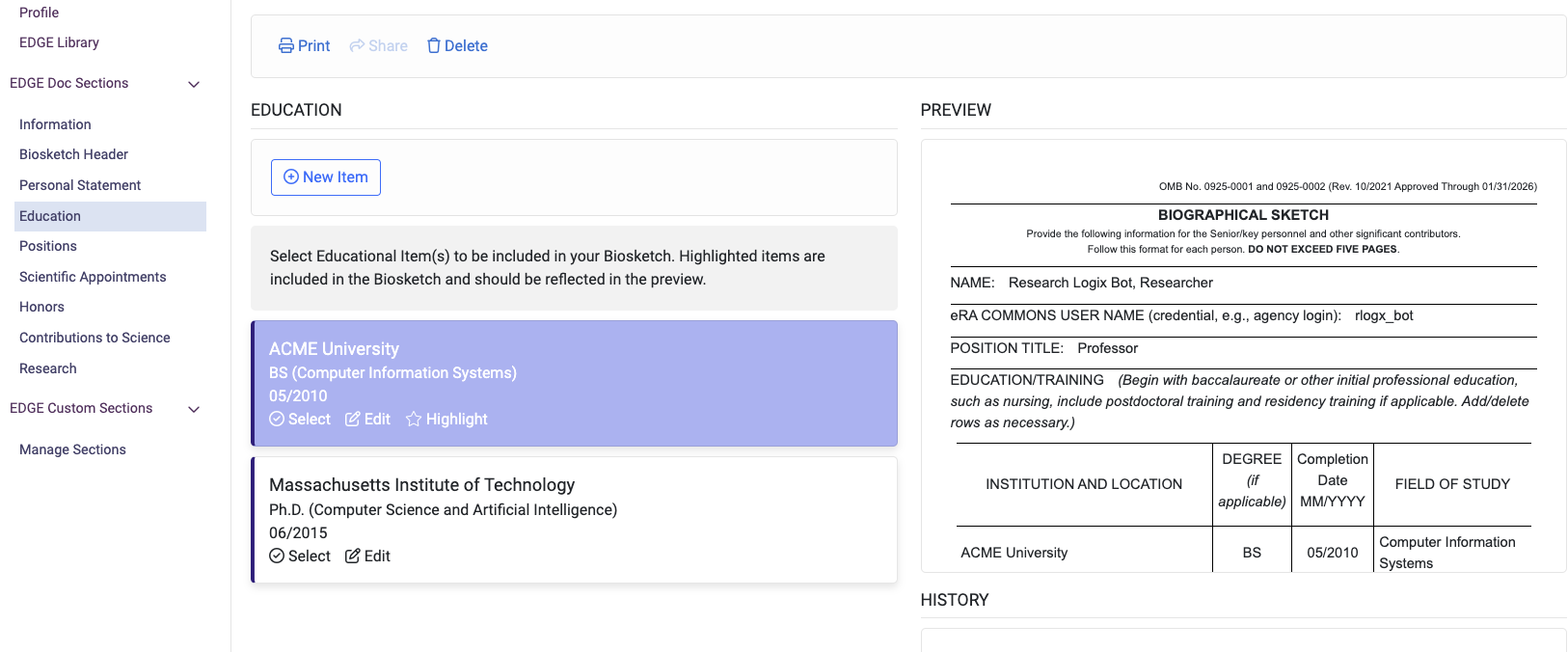This screenshot has width=1568, height=652.
Task: Collapse the EDGE Custom Sections chevron
Action: [x=194, y=409]
